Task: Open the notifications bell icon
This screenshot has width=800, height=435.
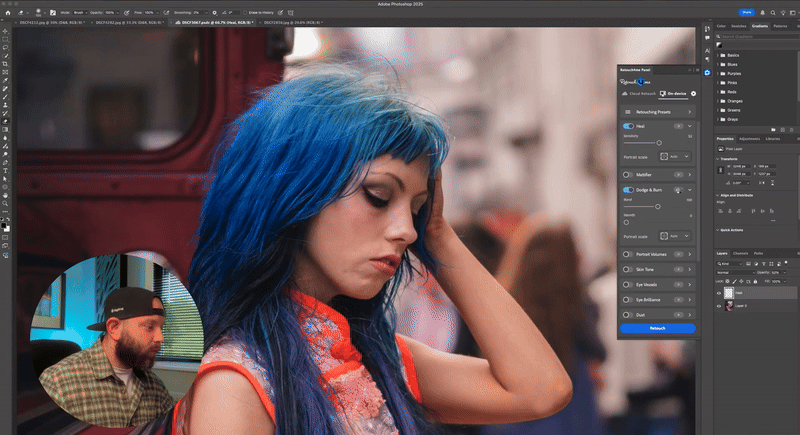Action: coord(763,13)
